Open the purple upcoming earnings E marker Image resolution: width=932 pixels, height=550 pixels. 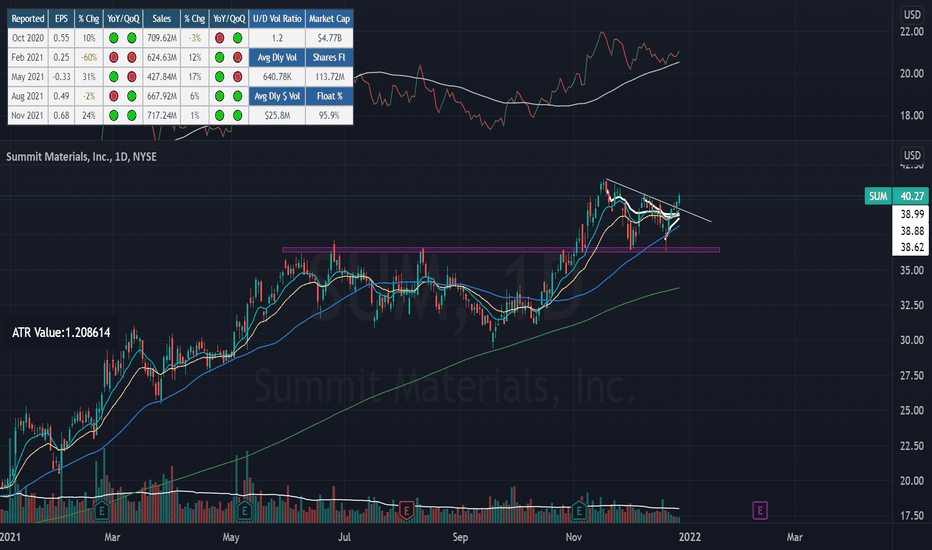click(x=760, y=510)
